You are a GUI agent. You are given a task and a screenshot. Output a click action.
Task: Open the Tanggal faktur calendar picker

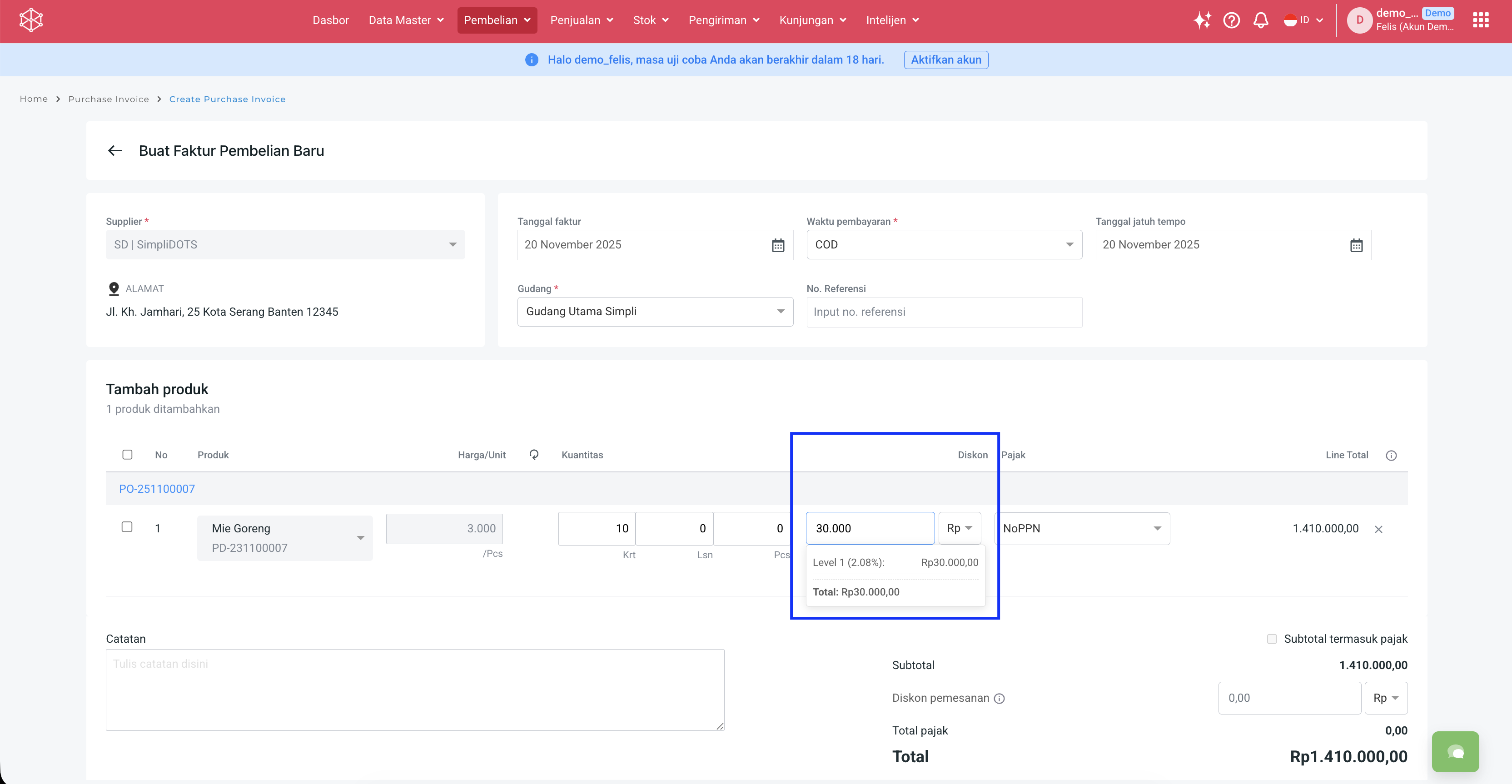(x=778, y=245)
